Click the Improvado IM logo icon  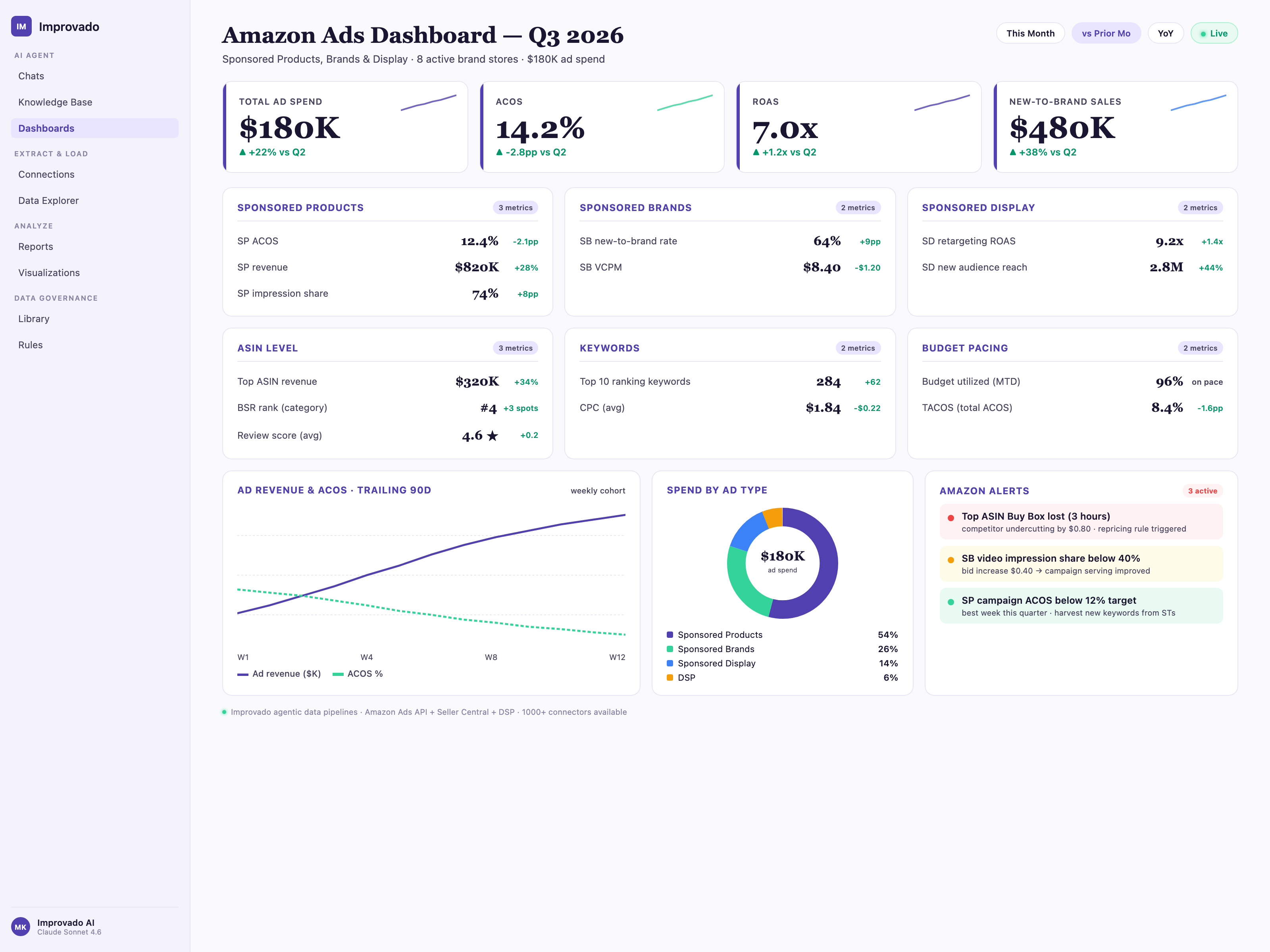pos(21,27)
